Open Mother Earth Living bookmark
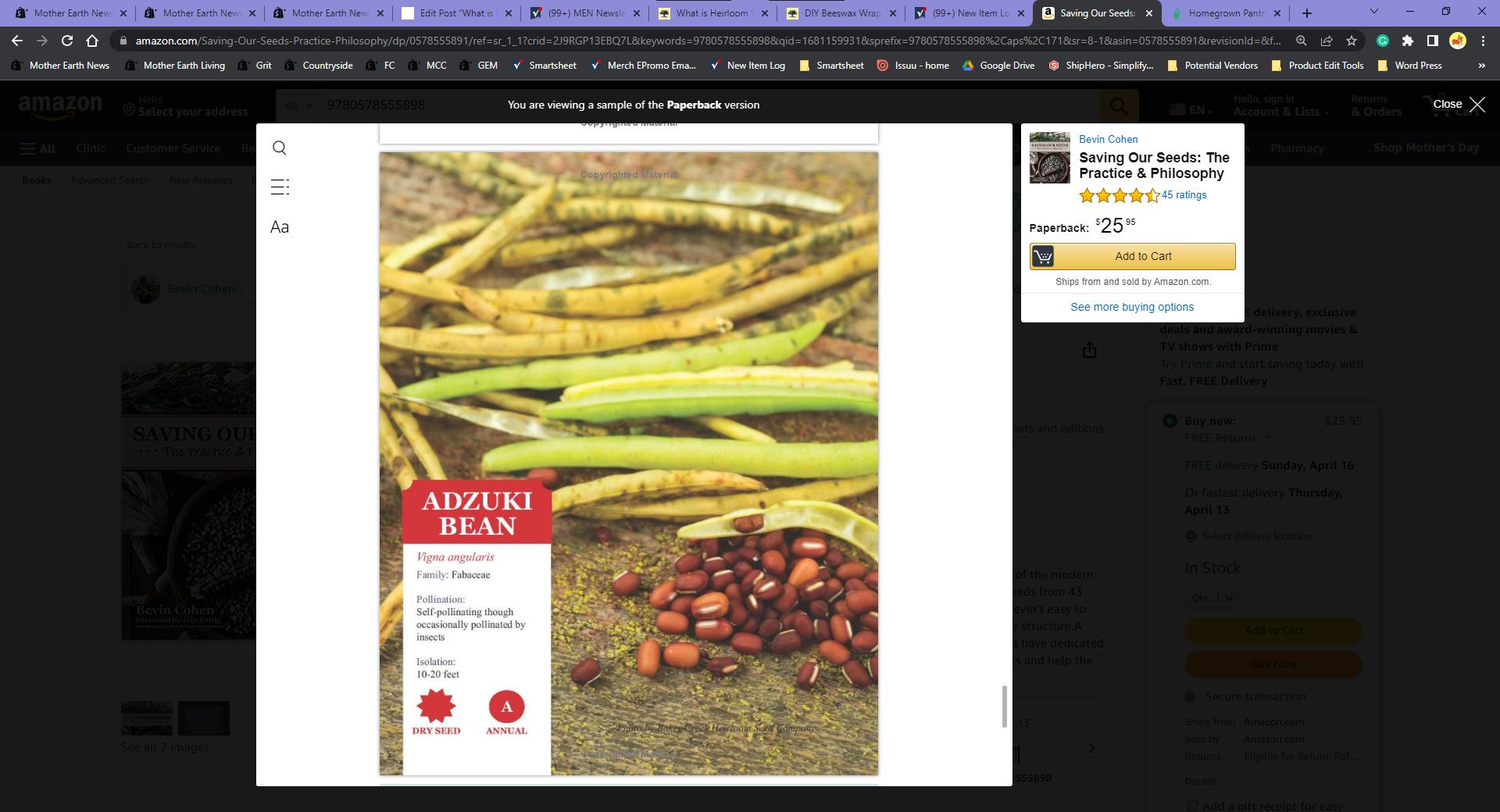The width and height of the screenshot is (1500, 812). [174, 66]
